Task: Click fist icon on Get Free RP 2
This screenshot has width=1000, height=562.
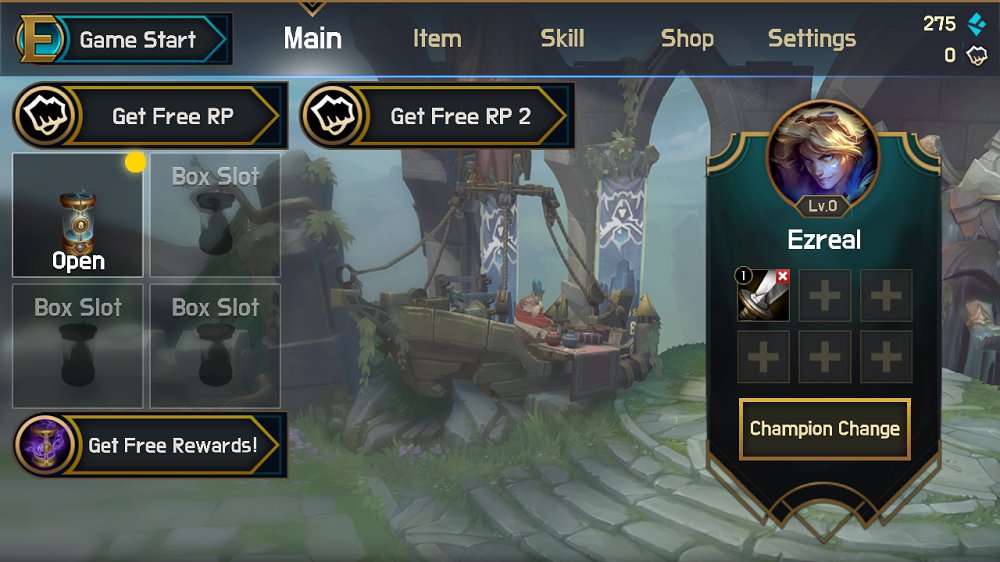Action: tap(333, 115)
